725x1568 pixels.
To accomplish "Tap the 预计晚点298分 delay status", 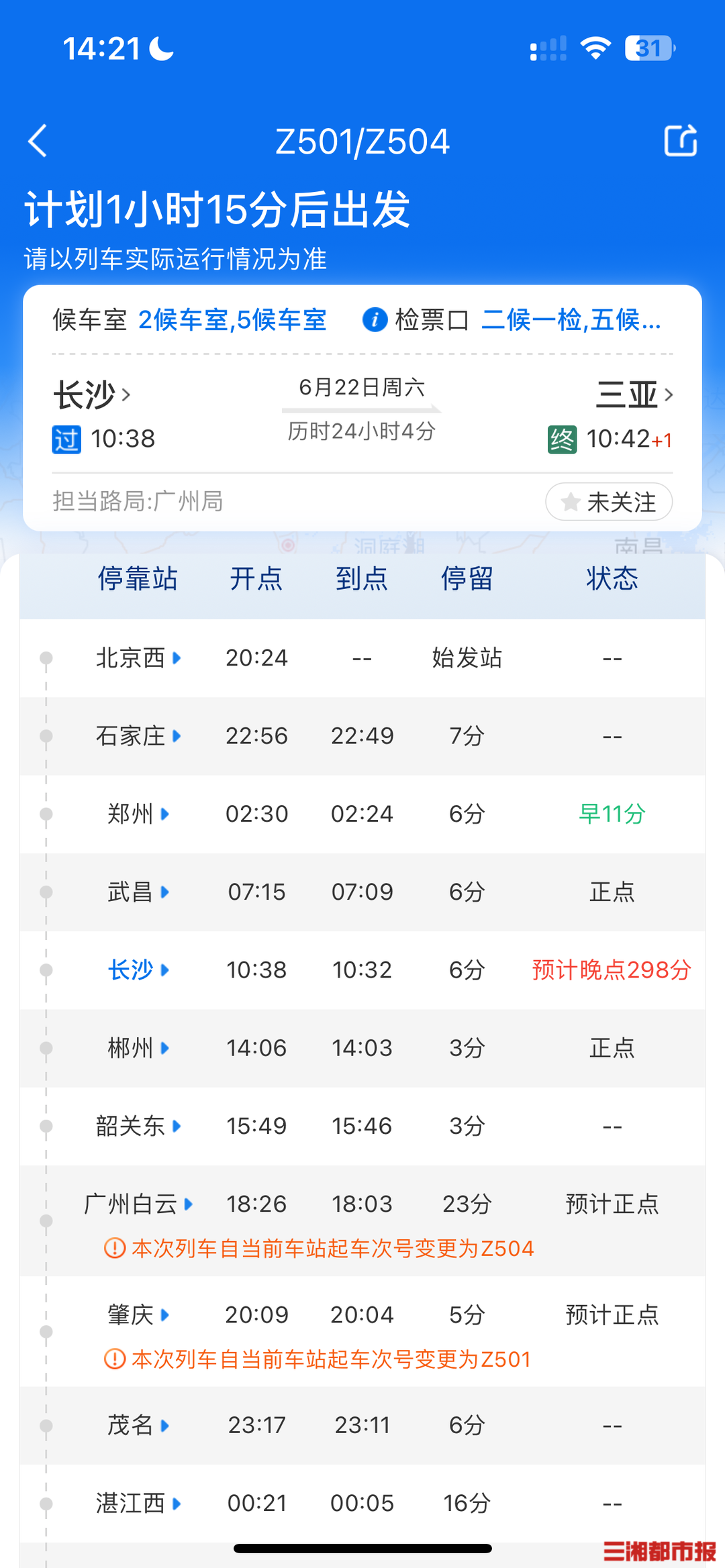I will point(612,970).
